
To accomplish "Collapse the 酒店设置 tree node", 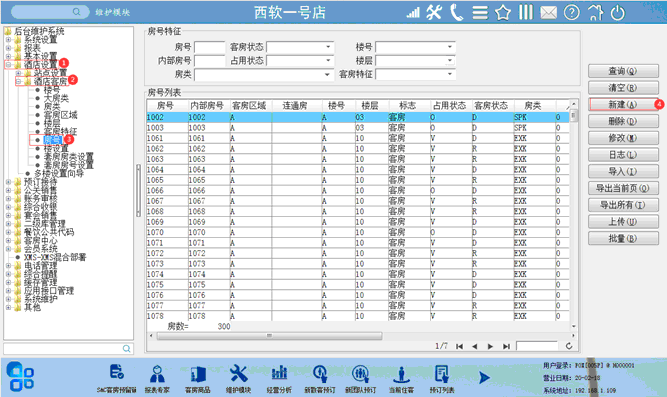I will 8,65.
